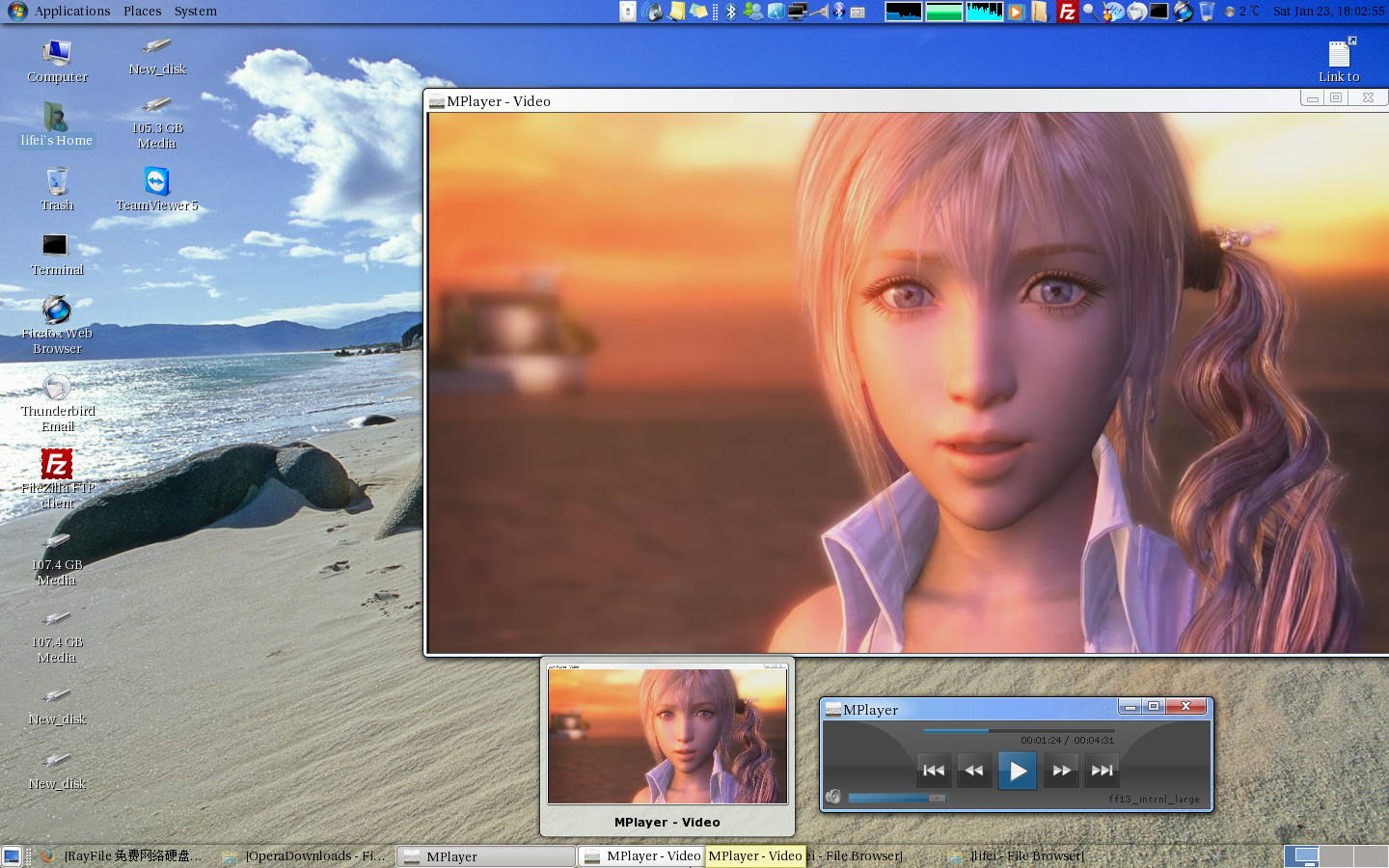Launch Firefox Web Browser desktop icon
Viewport: 1389px width, 868px height.
(57, 325)
